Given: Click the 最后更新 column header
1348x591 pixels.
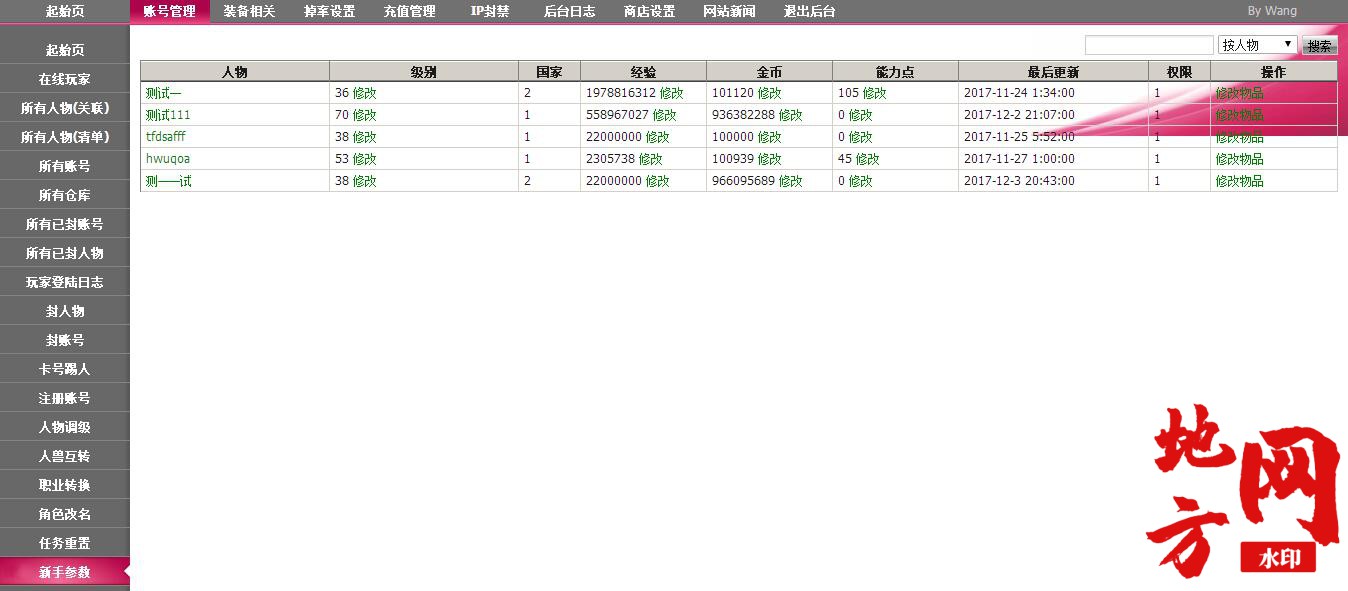Looking at the screenshot, I should click(1053, 72).
